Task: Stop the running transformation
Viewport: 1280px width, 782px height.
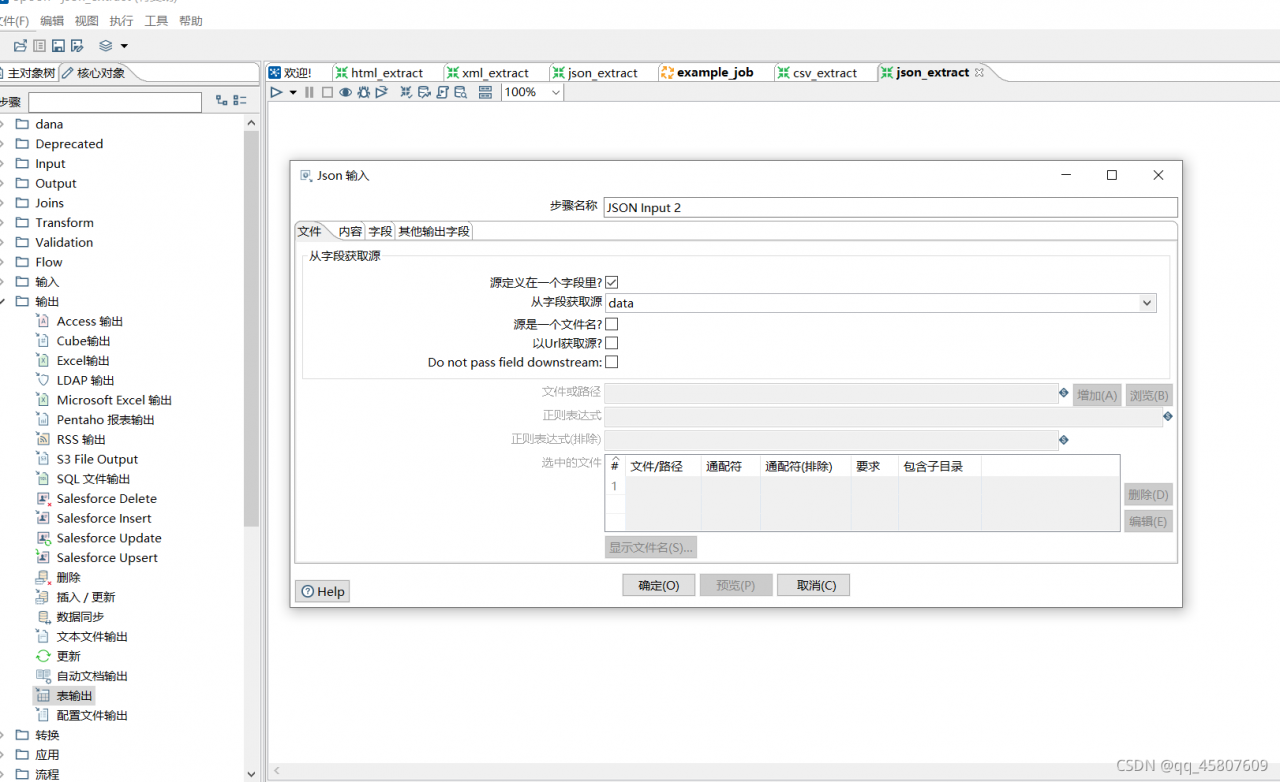Action: (327, 92)
